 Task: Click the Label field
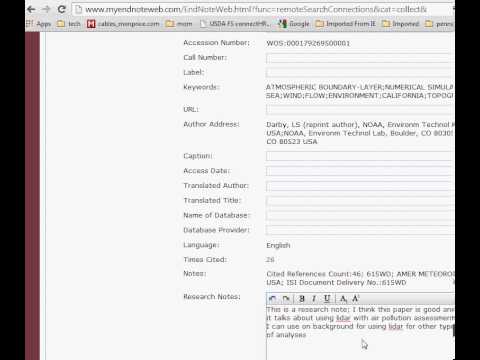pos(360,73)
